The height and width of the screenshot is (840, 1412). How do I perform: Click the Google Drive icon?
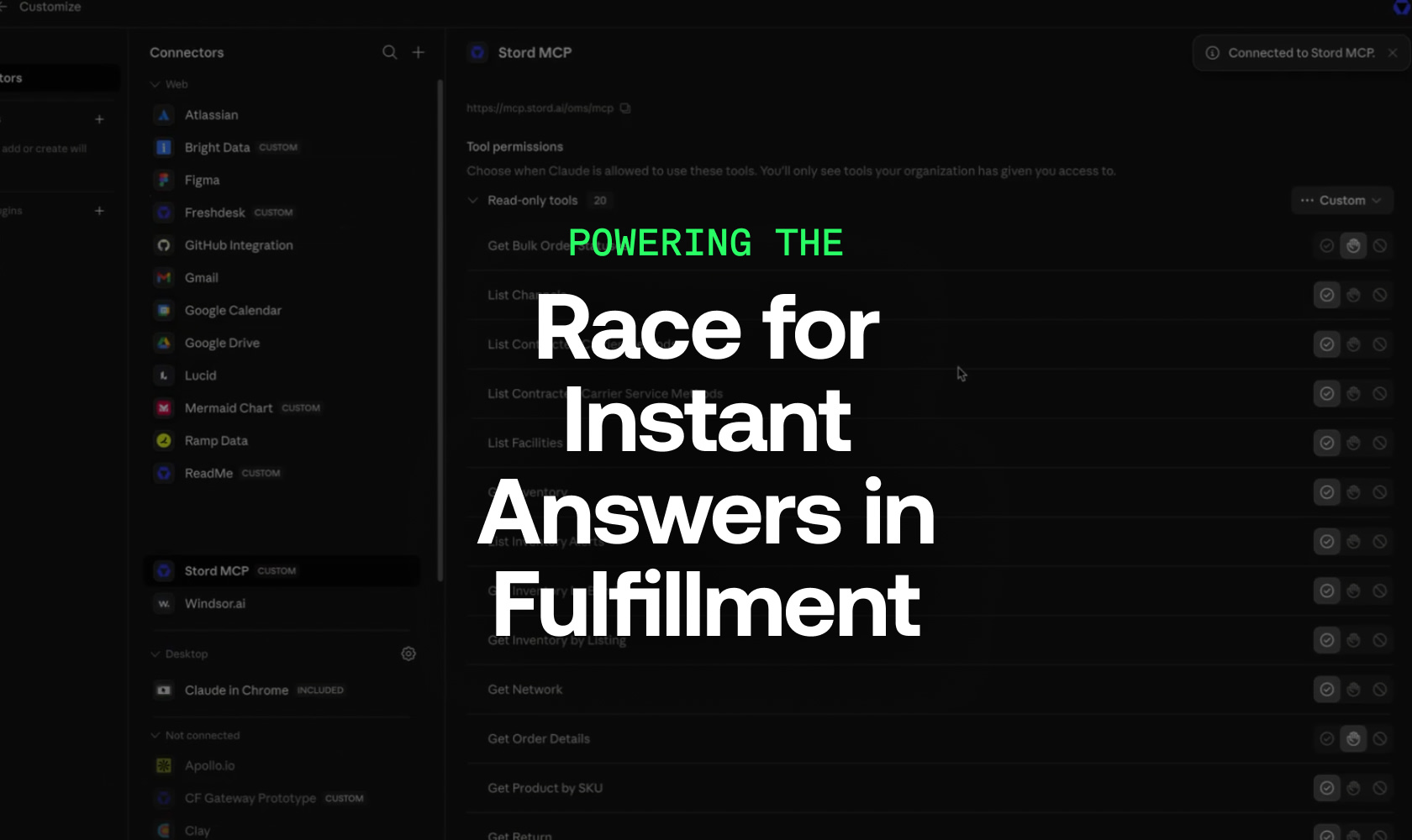pos(164,343)
